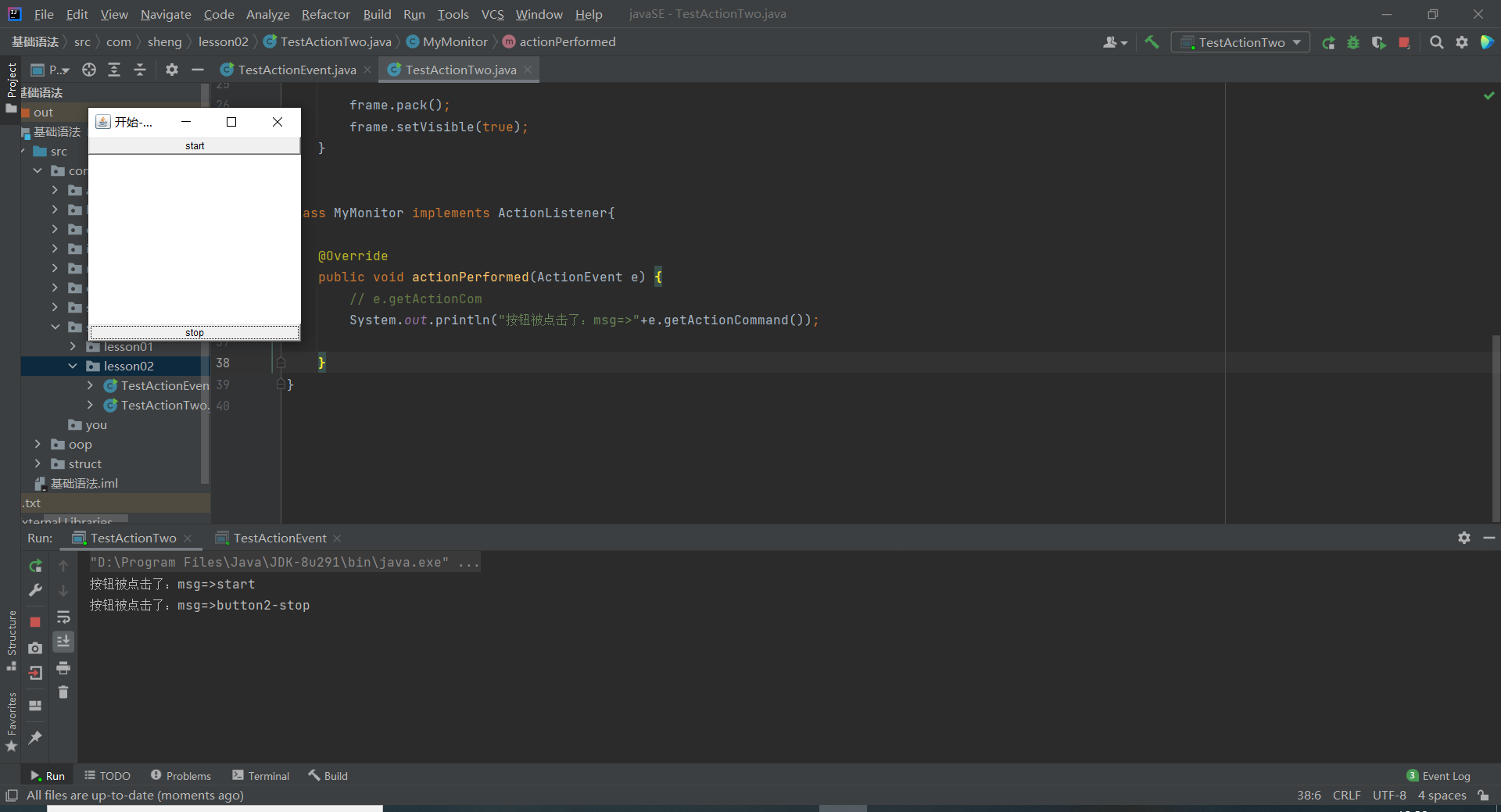Viewport: 1501px width, 812px height.
Task: Go to line via 38:6 indicator
Action: point(1309,796)
